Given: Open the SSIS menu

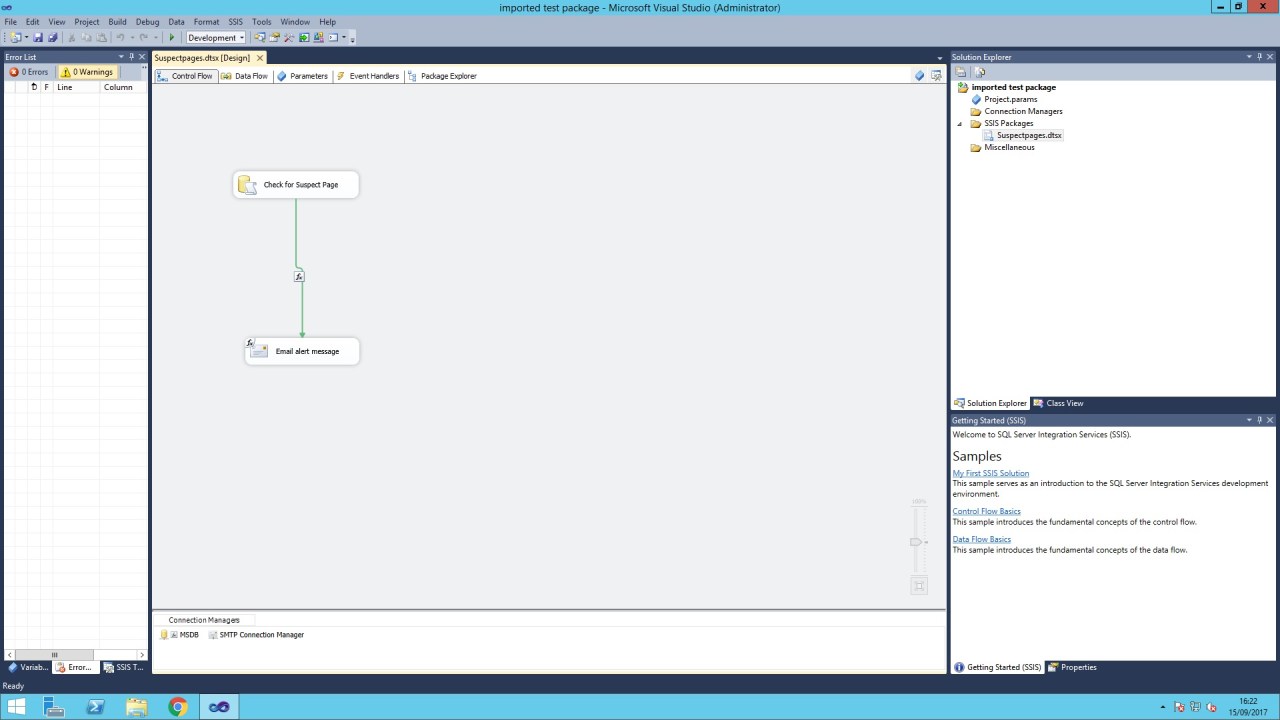Looking at the screenshot, I should coord(235,21).
